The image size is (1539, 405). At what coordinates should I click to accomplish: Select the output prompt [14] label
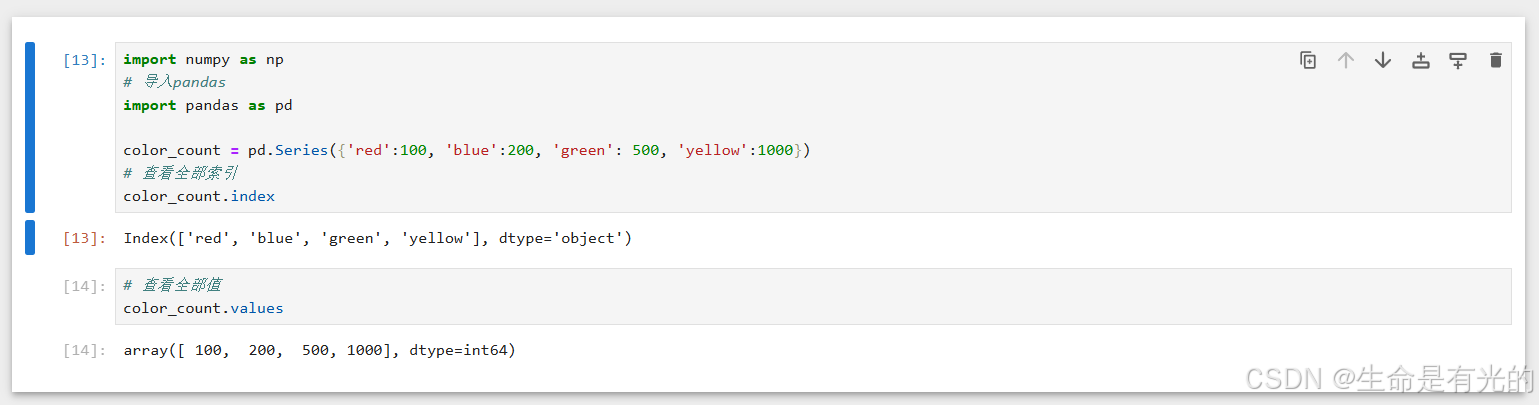coord(84,351)
